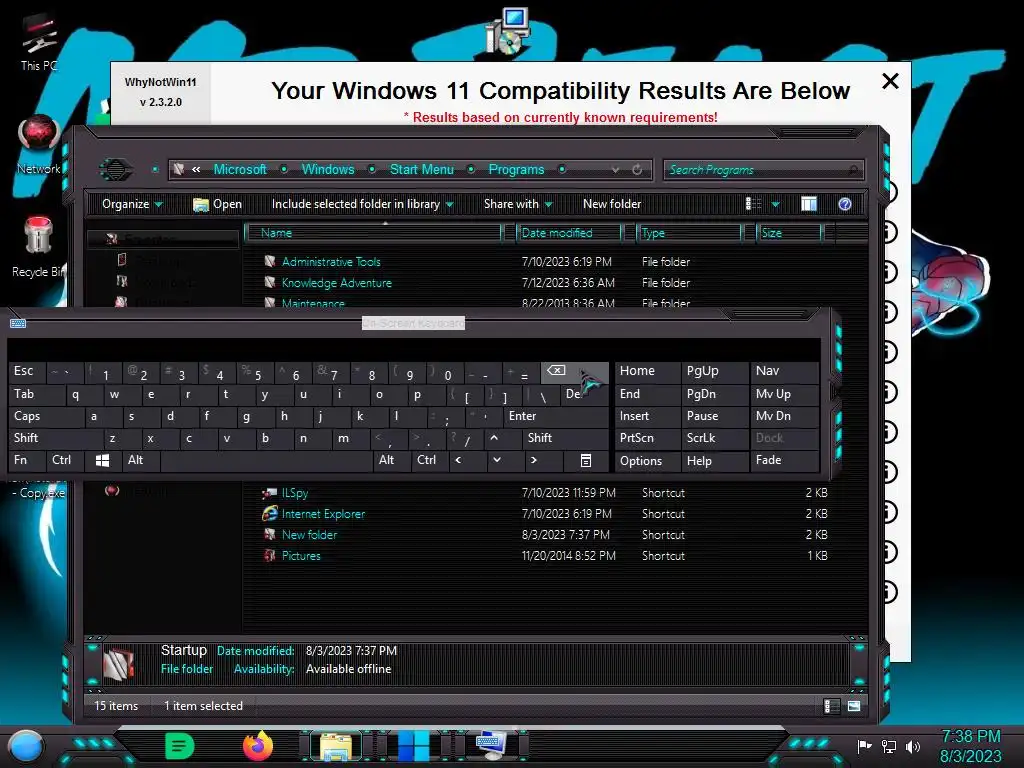Expand the breadcrumb arrow after Start Menu

coord(471,170)
